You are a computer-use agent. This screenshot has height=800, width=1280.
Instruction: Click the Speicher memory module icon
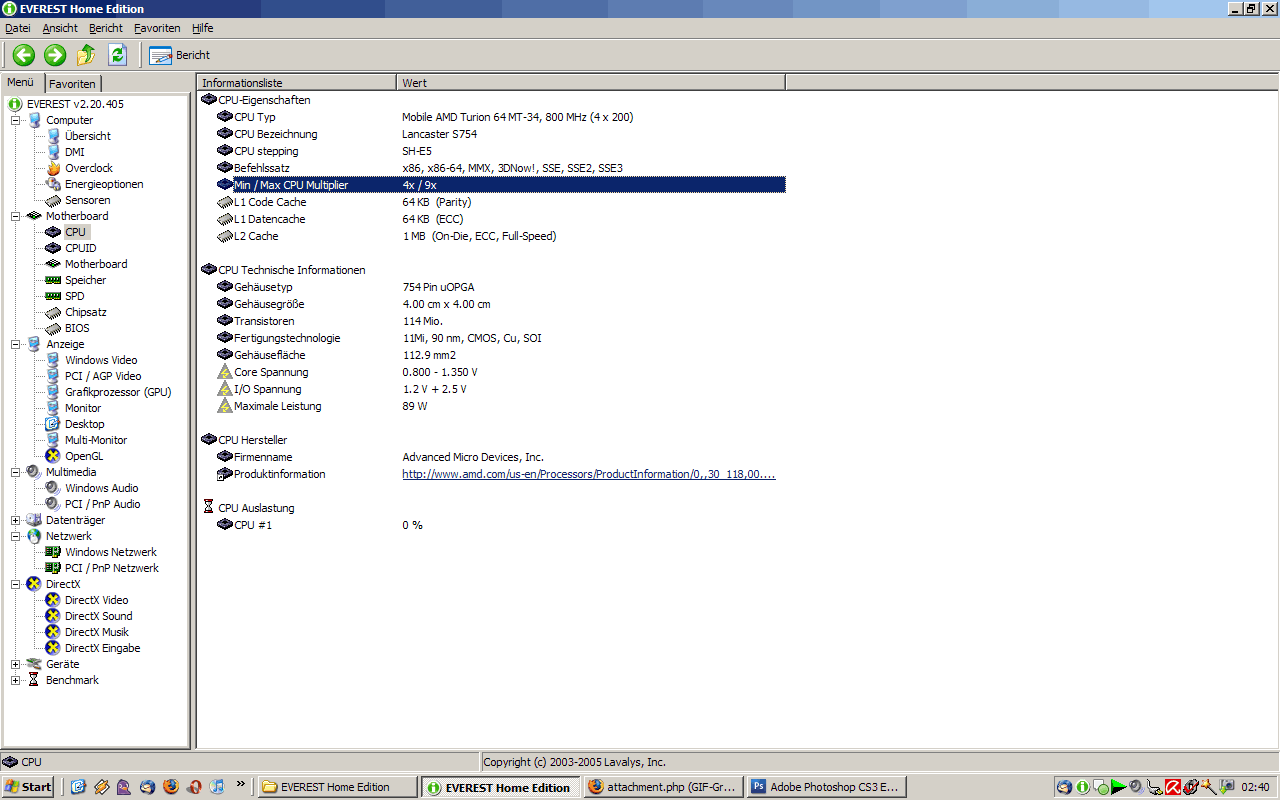pos(53,280)
